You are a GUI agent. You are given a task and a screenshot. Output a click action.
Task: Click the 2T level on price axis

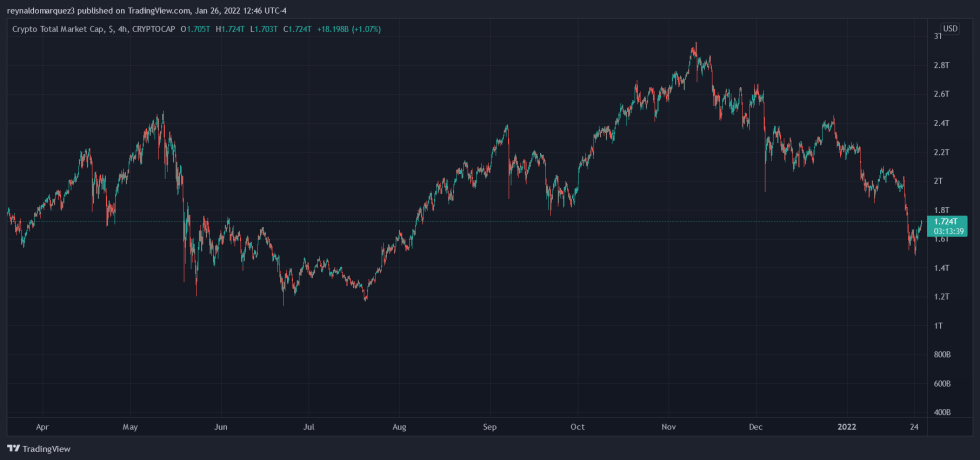pos(938,181)
